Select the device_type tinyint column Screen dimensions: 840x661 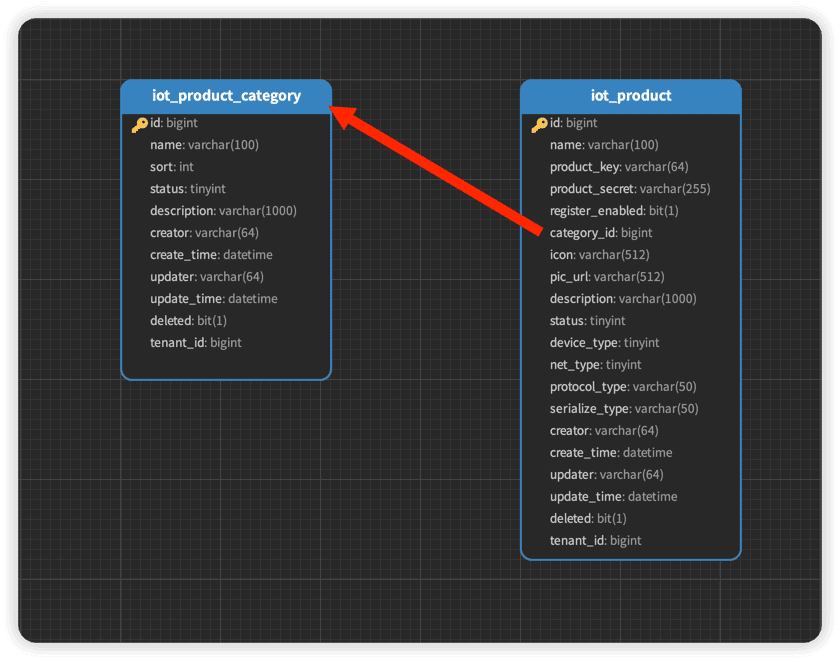point(604,343)
